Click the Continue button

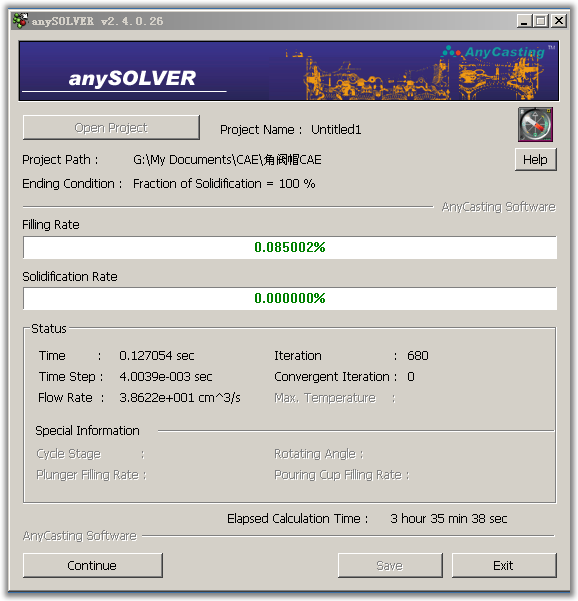coord(93,565)
